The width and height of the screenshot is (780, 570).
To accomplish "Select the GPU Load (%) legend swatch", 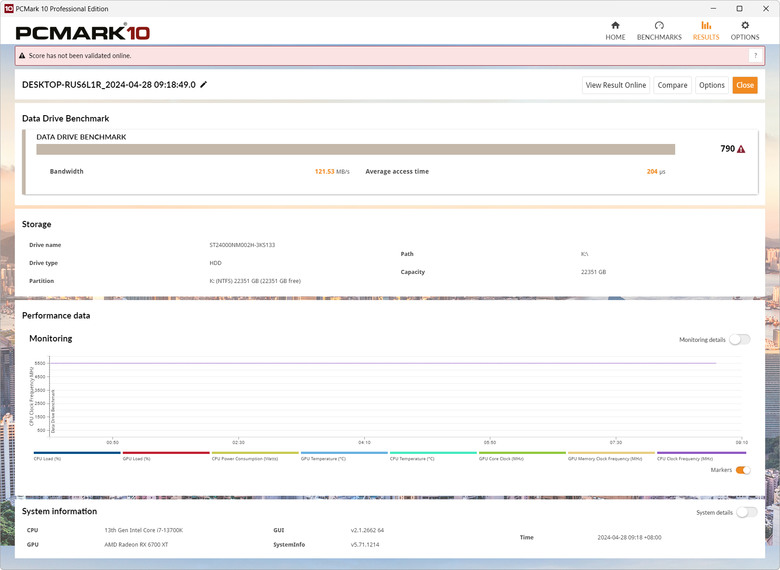I will tap(166, 453).
